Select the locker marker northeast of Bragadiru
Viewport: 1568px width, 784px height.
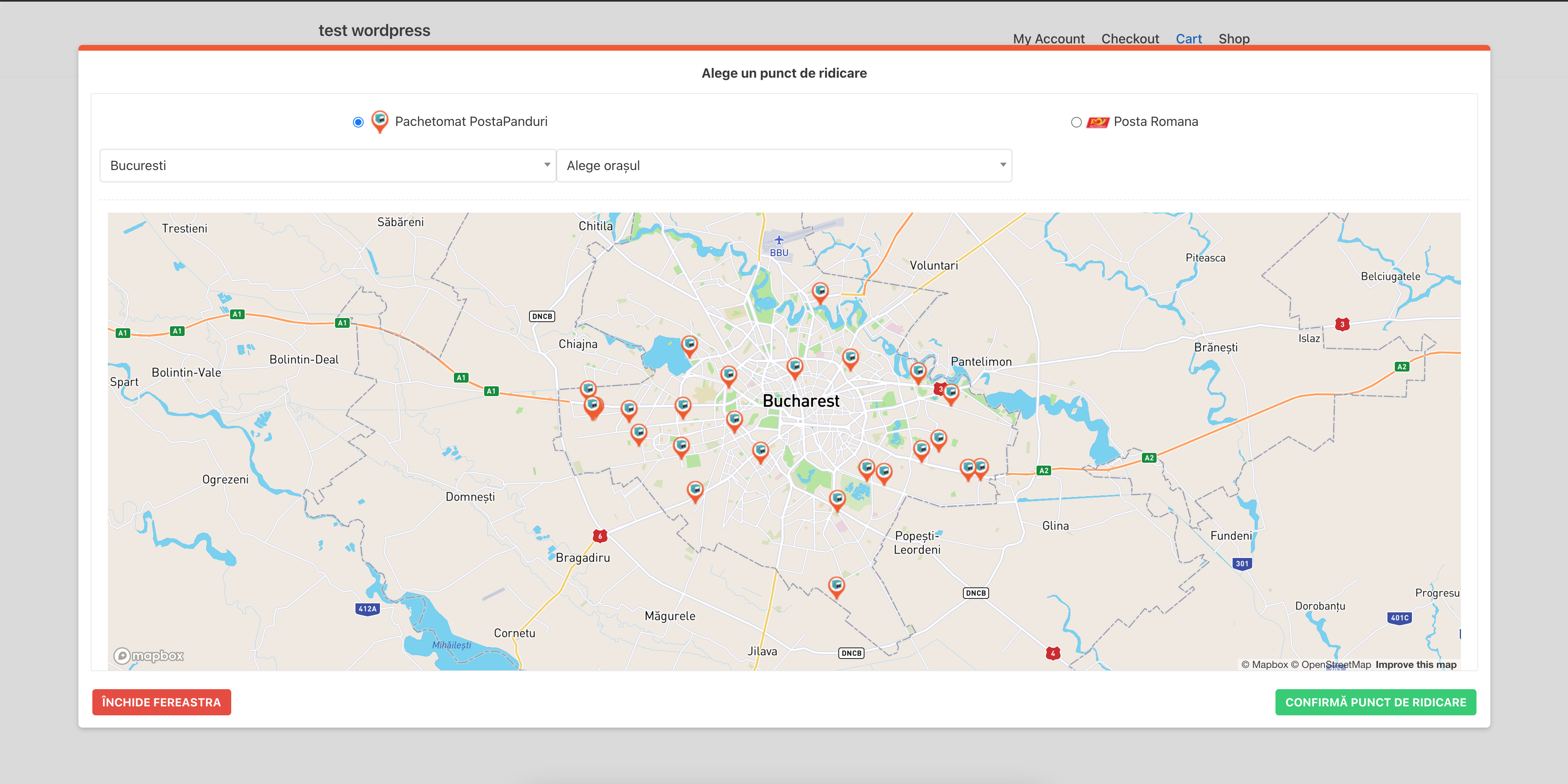[x=695, y=491]
